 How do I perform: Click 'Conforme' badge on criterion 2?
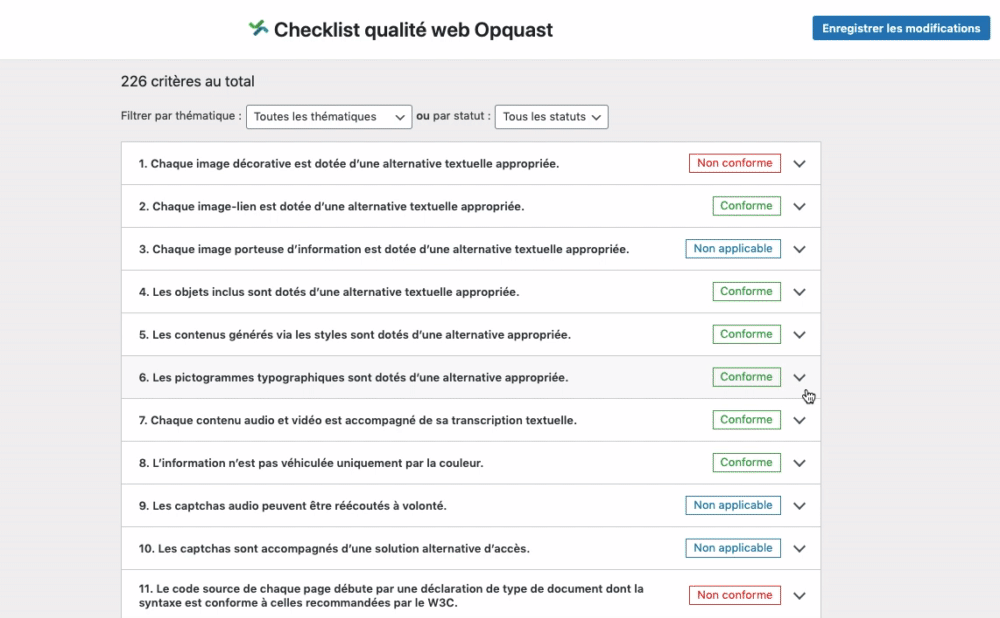pos(746,206)
